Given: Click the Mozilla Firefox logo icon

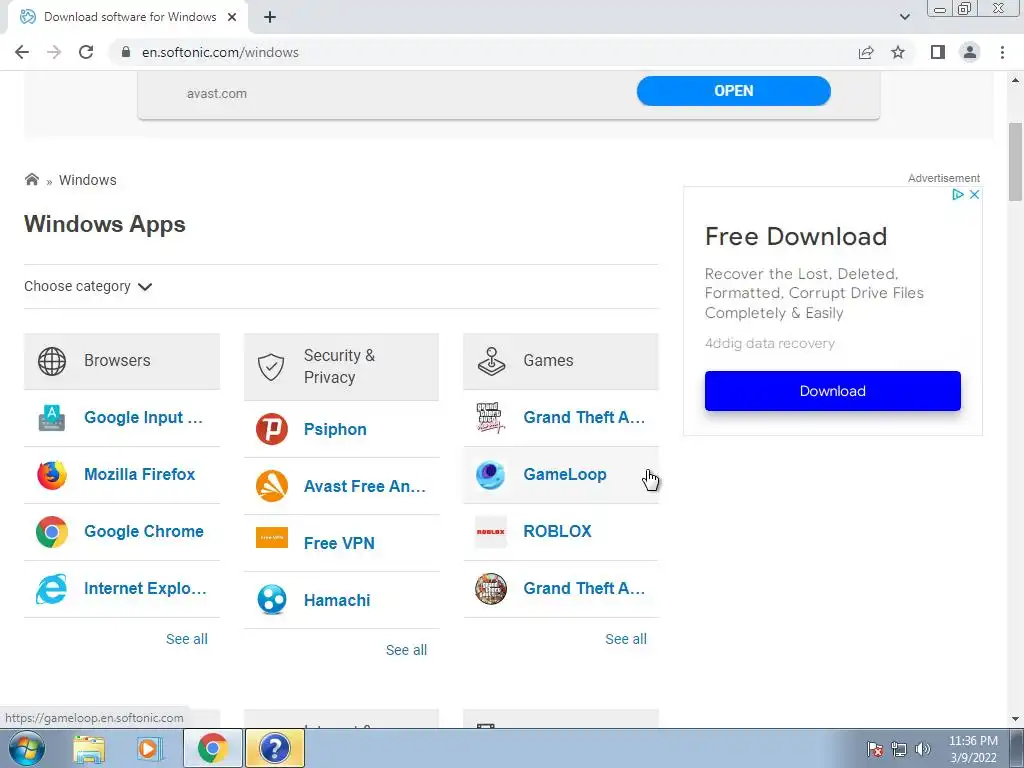Looking at the screenshot, I should click(52, 475).
